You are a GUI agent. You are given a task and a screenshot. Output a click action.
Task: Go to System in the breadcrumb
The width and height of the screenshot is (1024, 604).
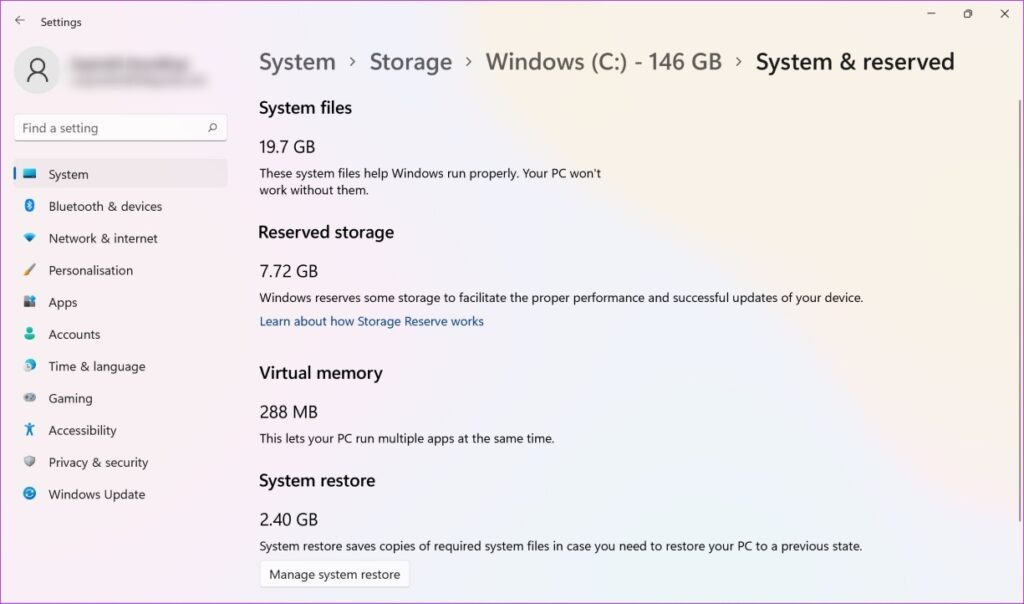(x=296, y=62)
